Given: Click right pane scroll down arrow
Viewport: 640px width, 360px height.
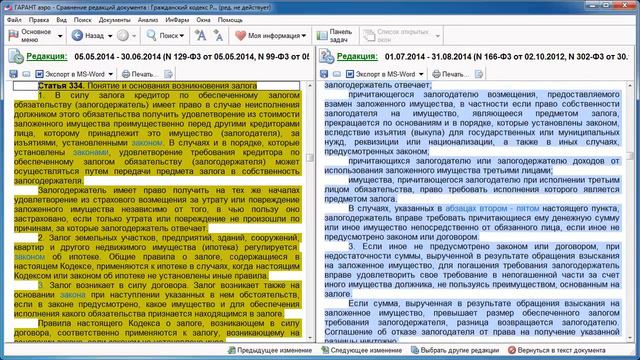Looking at the screenshot, I should [631, 338].
